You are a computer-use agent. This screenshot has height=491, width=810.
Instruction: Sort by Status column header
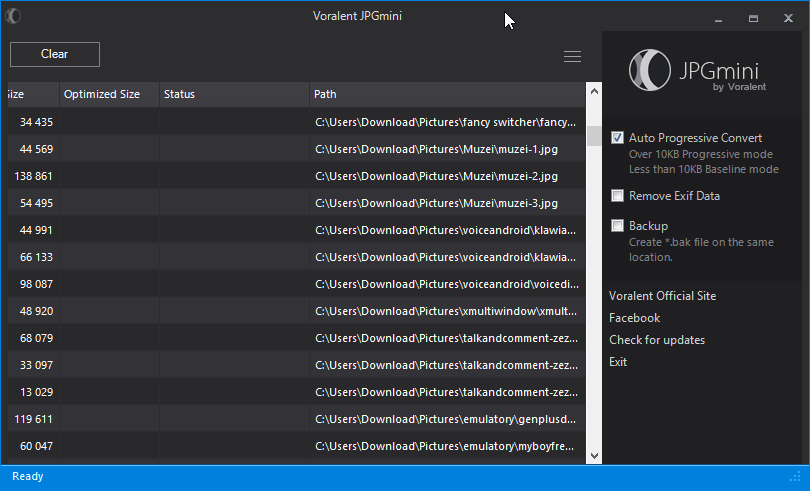point(235,94)
